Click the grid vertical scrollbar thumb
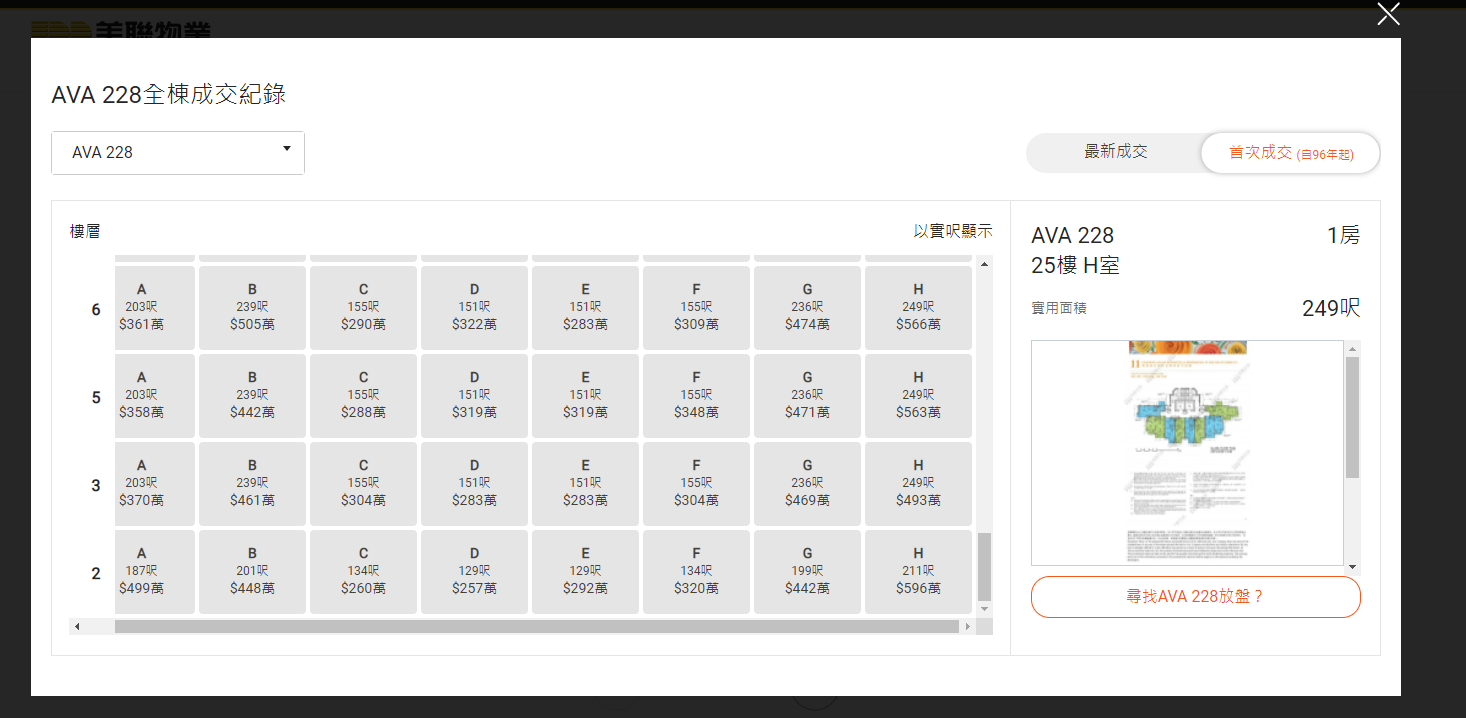The width and height of the screenshot is (1466, 718). (984, 566)
